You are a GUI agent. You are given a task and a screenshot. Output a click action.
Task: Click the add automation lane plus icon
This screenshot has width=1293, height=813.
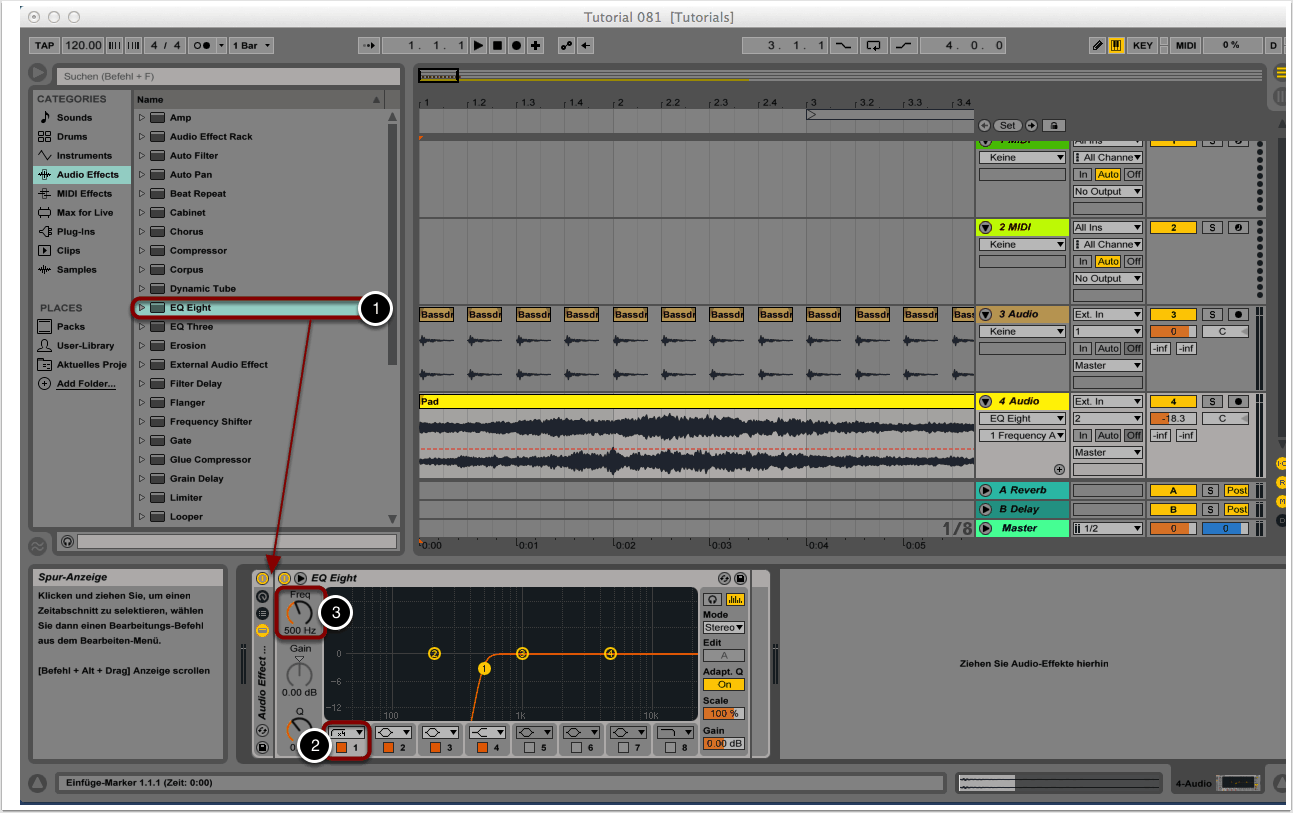pyautogui.click(x=1059, y=469)
